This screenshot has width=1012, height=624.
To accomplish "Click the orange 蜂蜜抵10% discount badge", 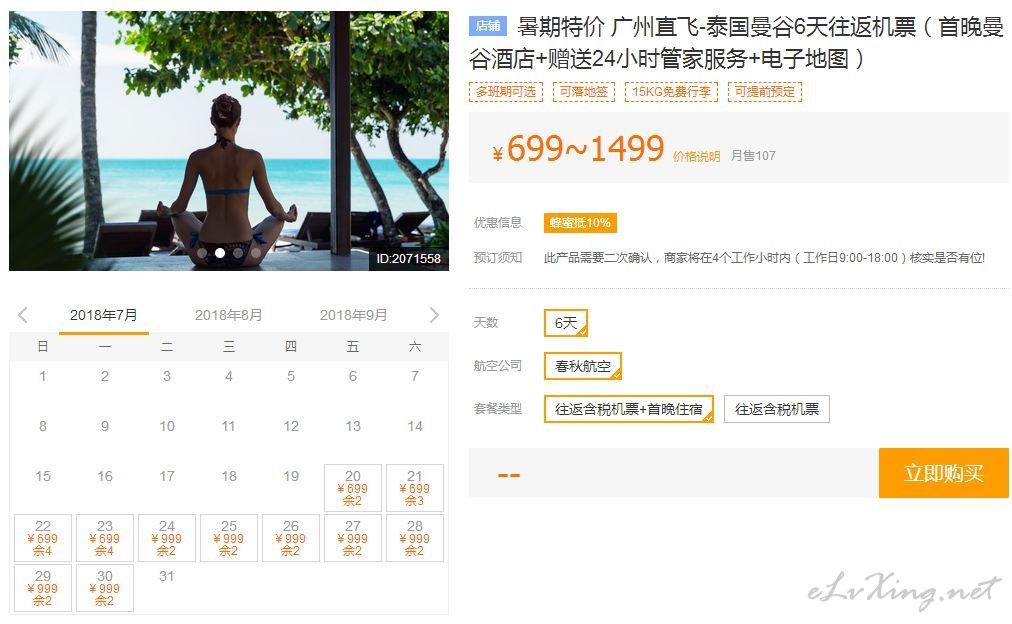I will (580, 223).
